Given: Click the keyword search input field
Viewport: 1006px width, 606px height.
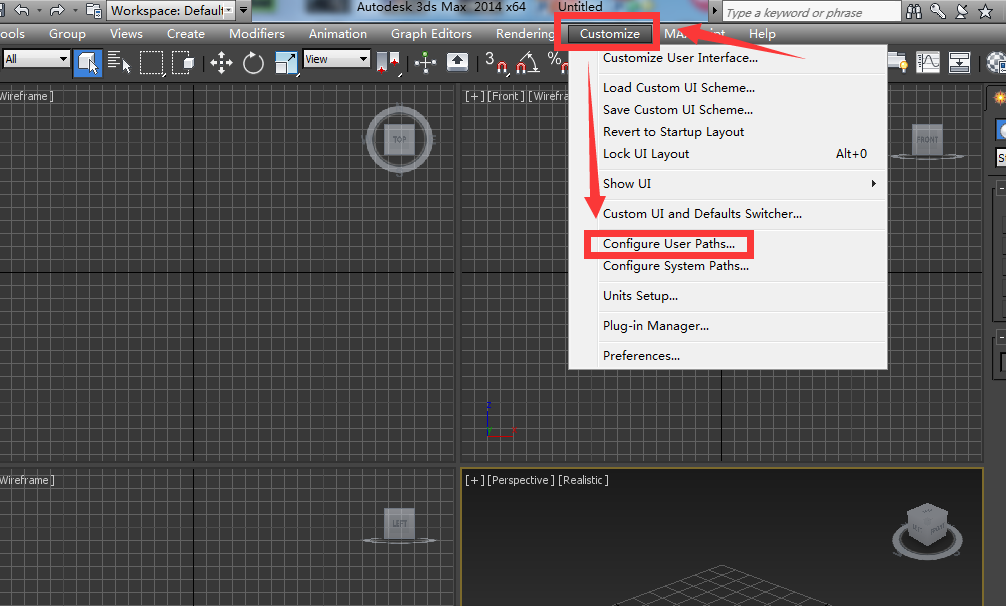Looking at the screenshot, I should coord(812,12).
